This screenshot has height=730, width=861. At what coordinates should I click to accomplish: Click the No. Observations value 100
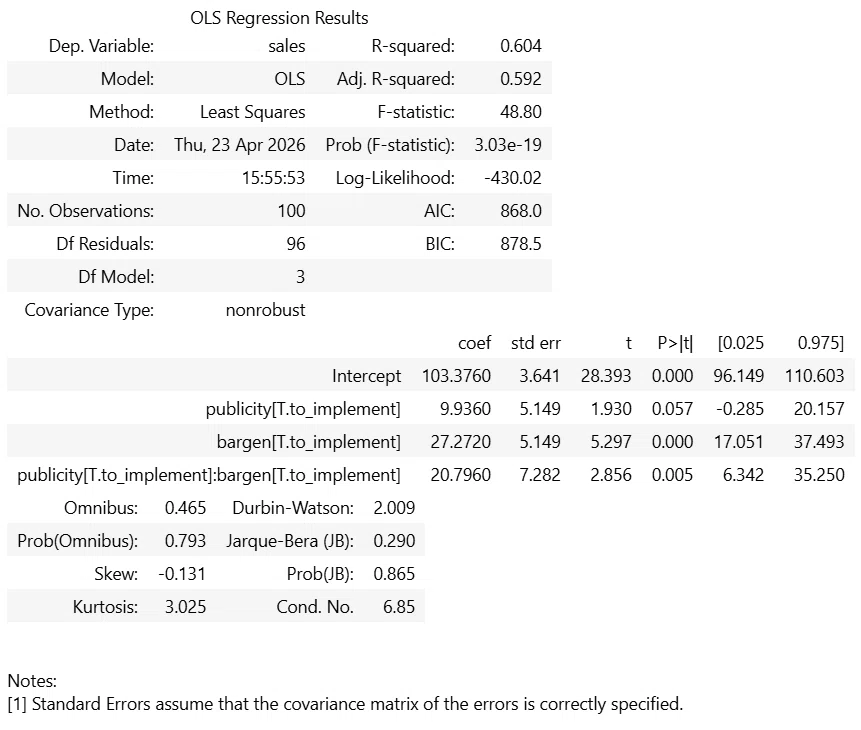(x=291, y=210)
